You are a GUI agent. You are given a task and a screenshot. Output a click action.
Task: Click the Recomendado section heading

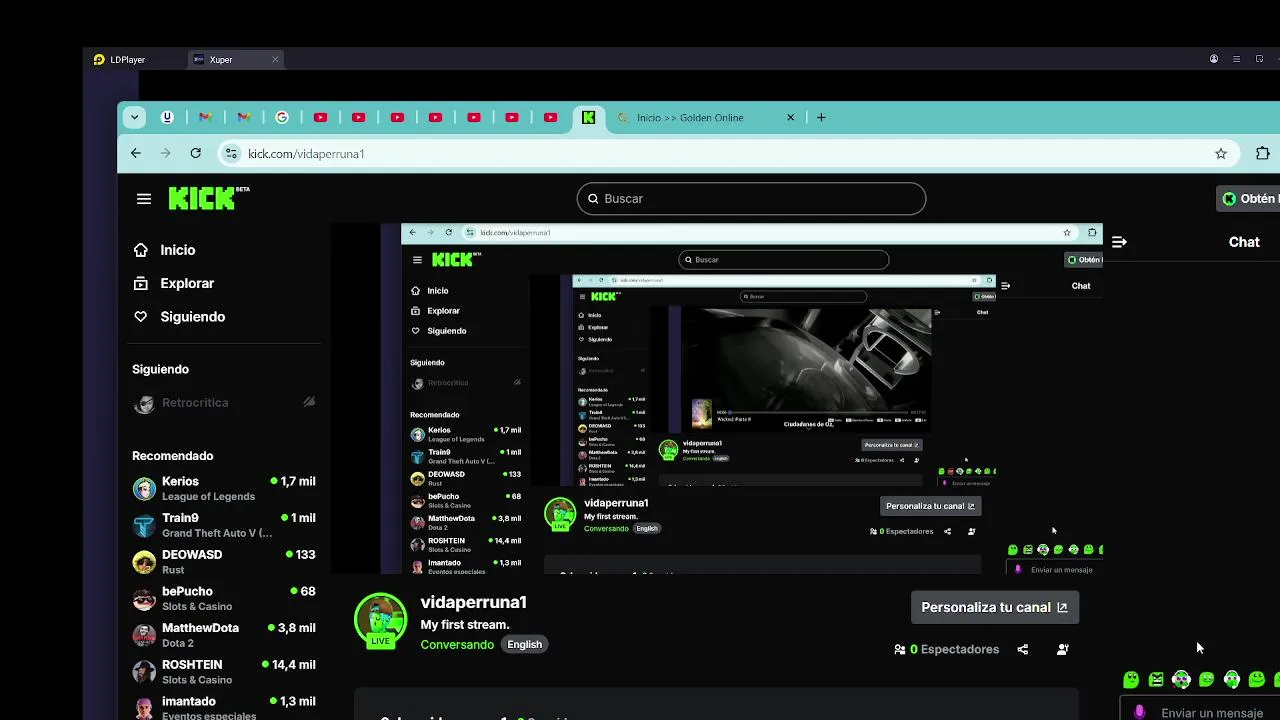173,456
